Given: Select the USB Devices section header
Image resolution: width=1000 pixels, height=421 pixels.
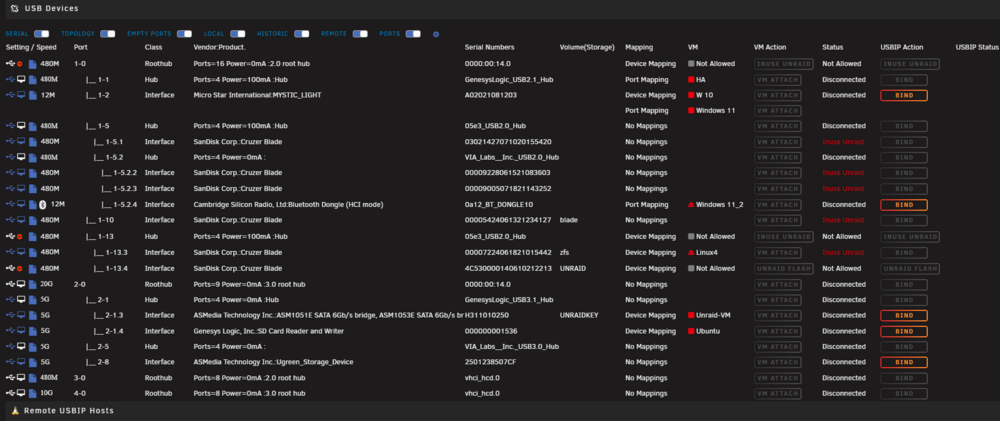Looking at the screenshot, I should (x=51, y=8).
